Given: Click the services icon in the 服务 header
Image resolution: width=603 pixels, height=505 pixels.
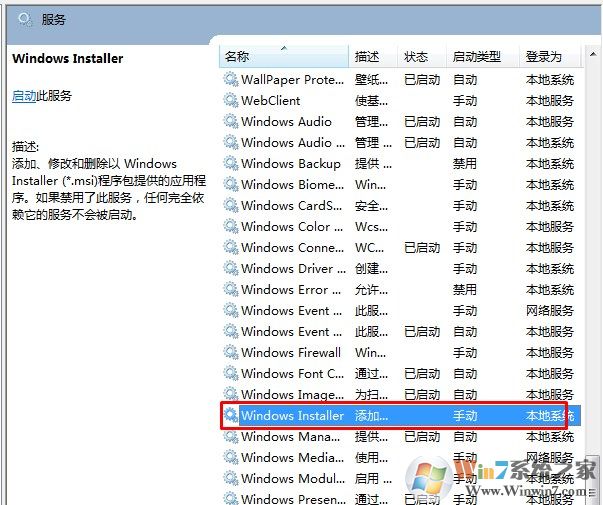Looking at the screenshot, I should click(x=25, y=19).
